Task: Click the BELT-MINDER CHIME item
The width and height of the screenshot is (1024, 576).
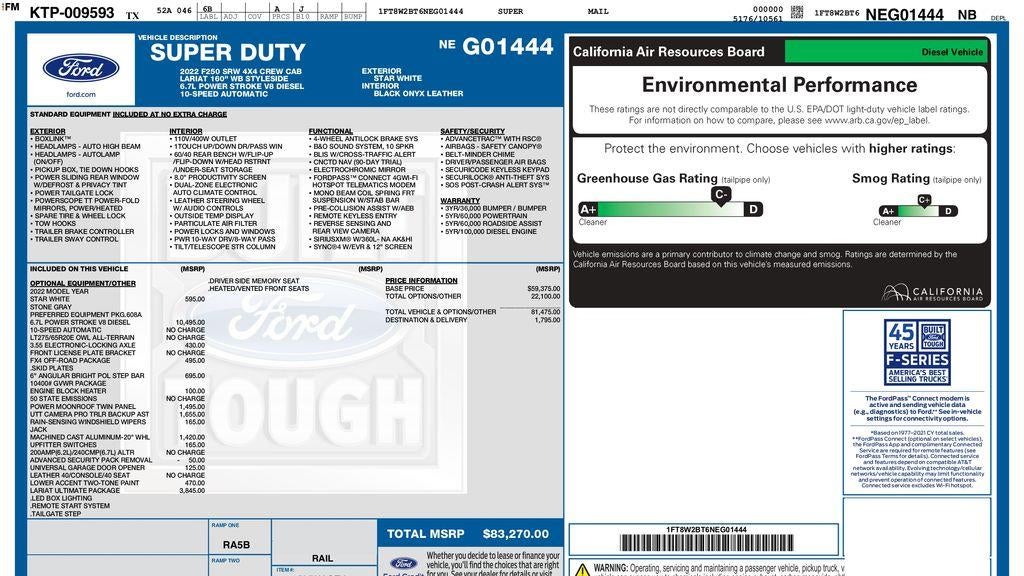Action: [479, 155]
